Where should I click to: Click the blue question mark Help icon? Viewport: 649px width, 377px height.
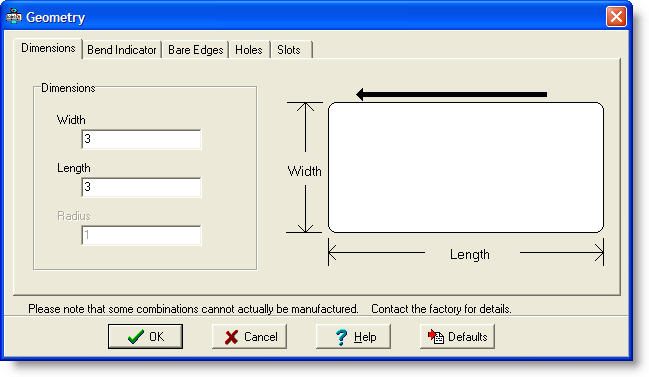(341, 337)
